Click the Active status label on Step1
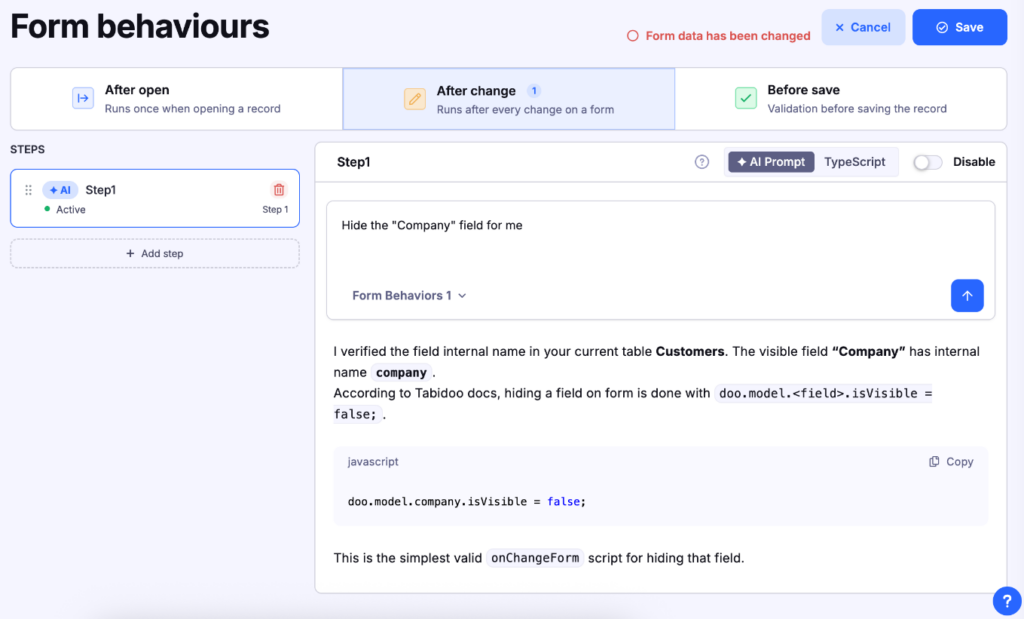Viewport: 1024px width, 619px height. (71, 210)
